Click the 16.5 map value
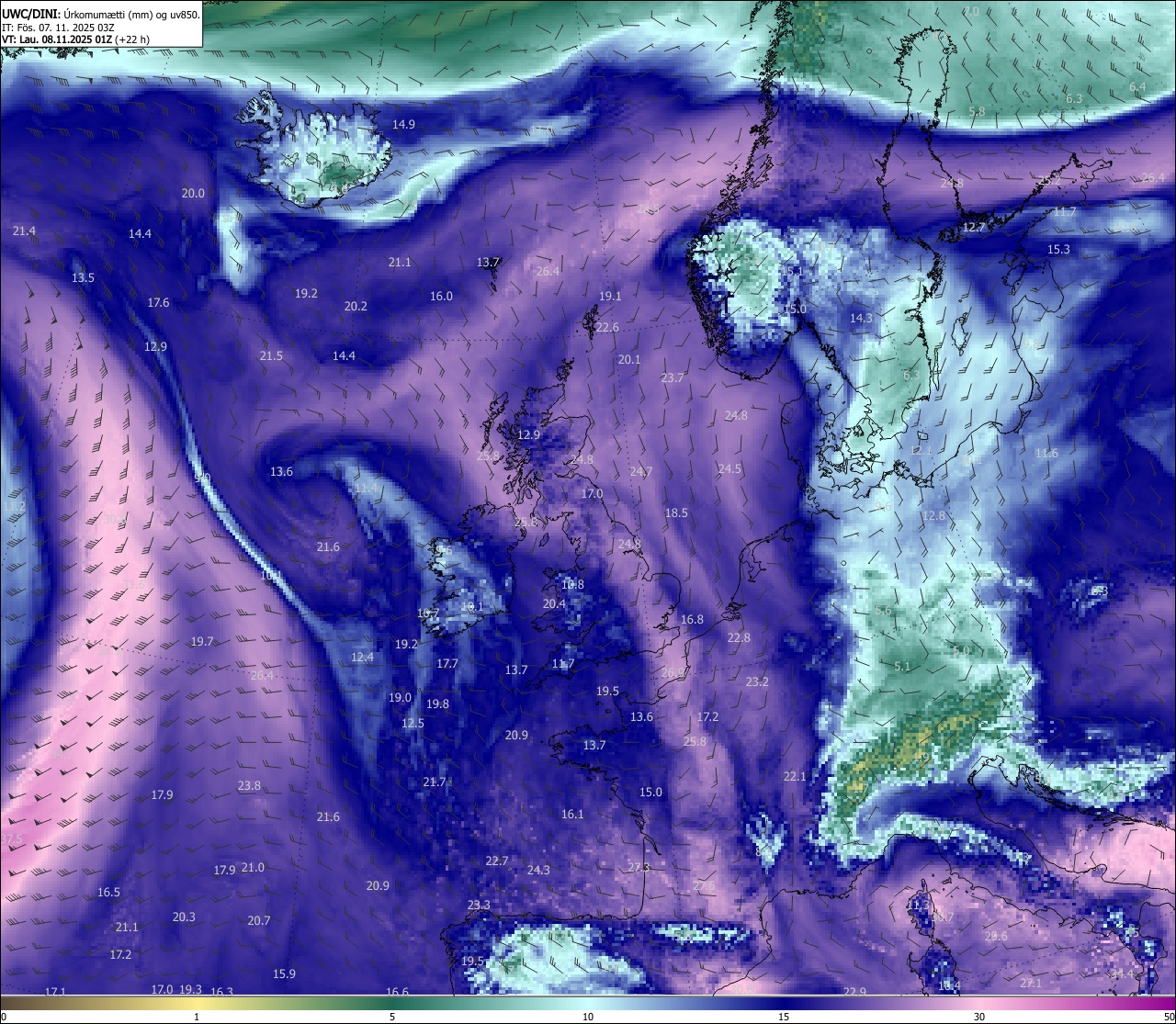 pos(108,892)
